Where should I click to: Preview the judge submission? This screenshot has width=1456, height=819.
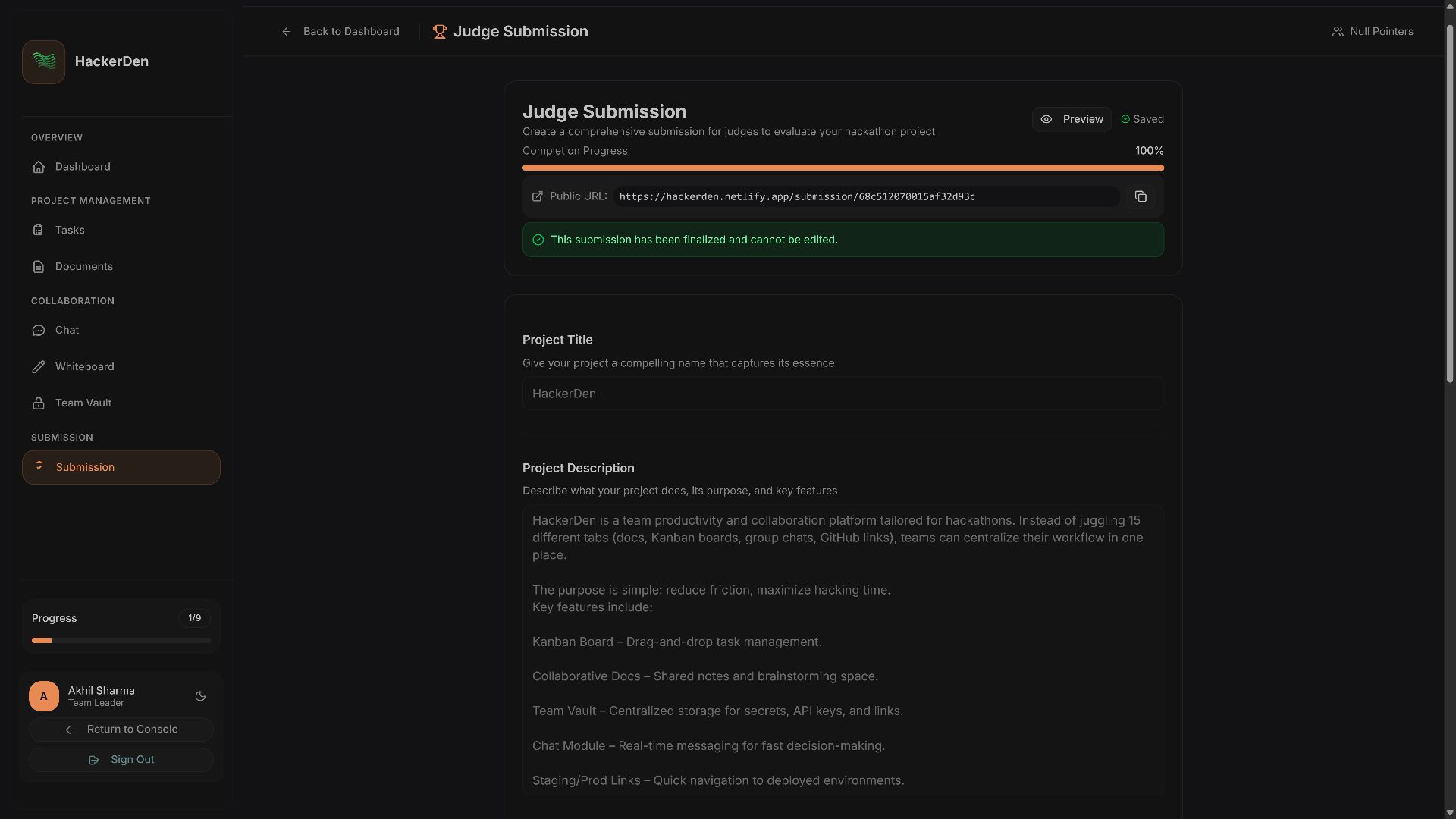pos(1071,119)
